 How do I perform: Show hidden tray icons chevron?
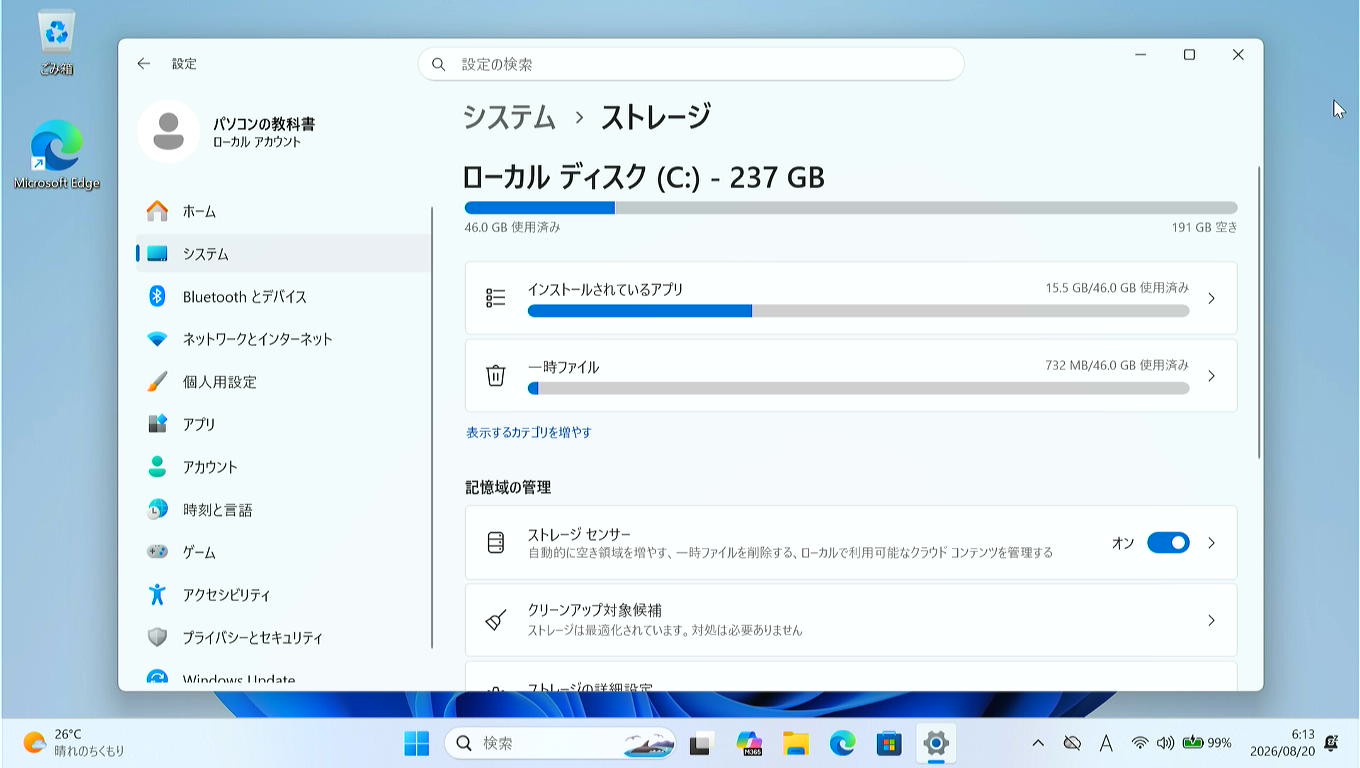tap(1038, 743)
